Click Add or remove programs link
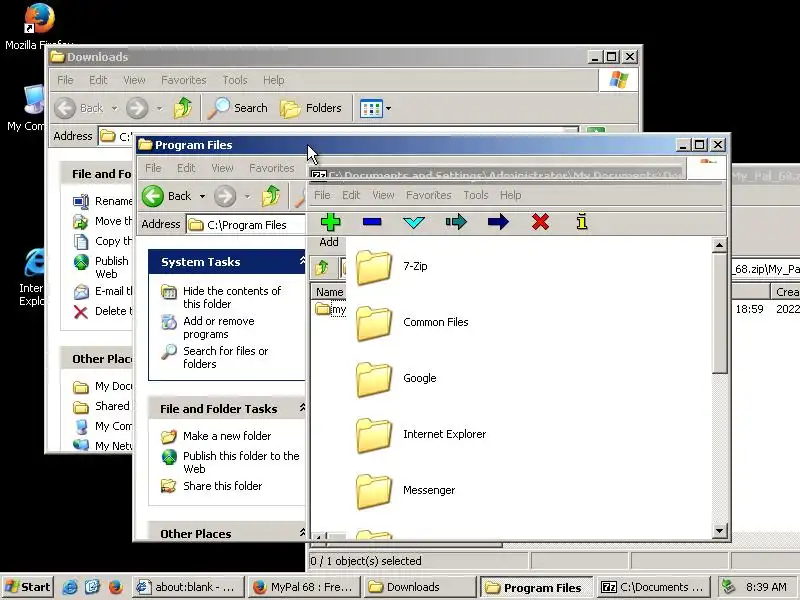 (x=208, y=328)
